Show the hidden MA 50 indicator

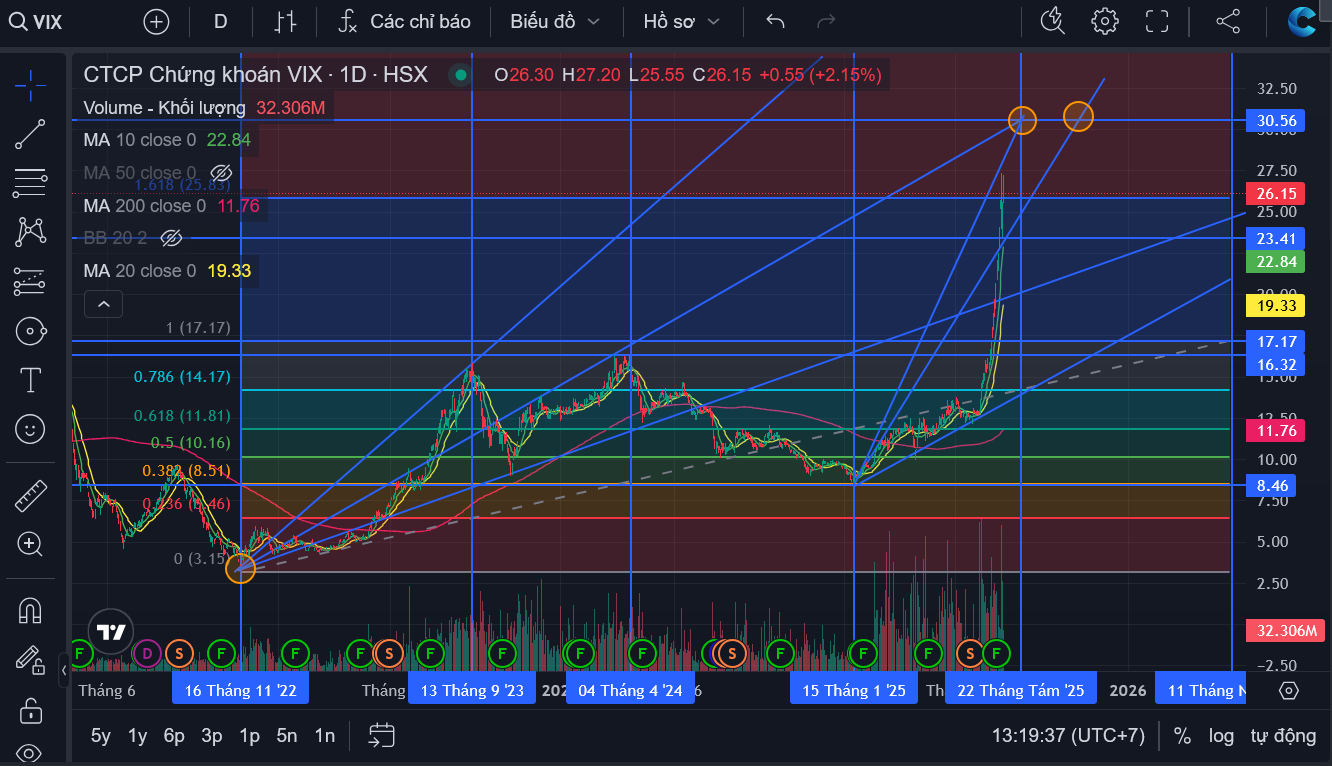pos(222,173)
